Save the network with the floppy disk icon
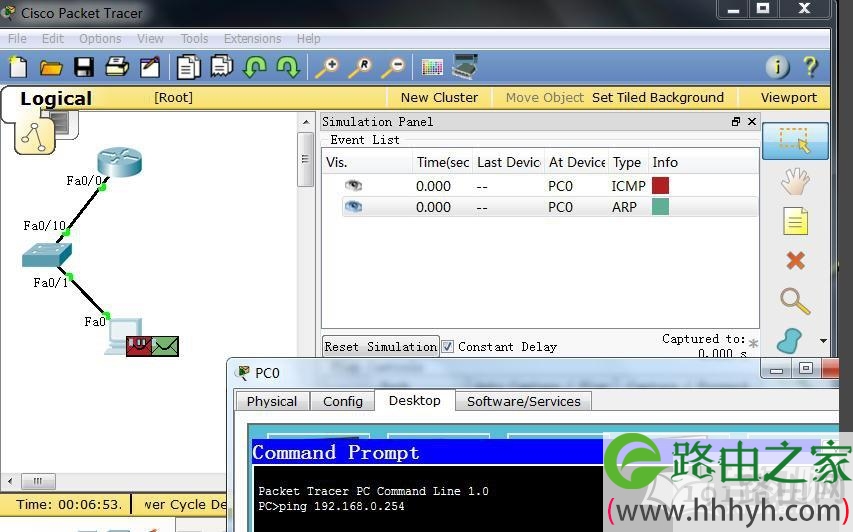 [x=84, y=67]
